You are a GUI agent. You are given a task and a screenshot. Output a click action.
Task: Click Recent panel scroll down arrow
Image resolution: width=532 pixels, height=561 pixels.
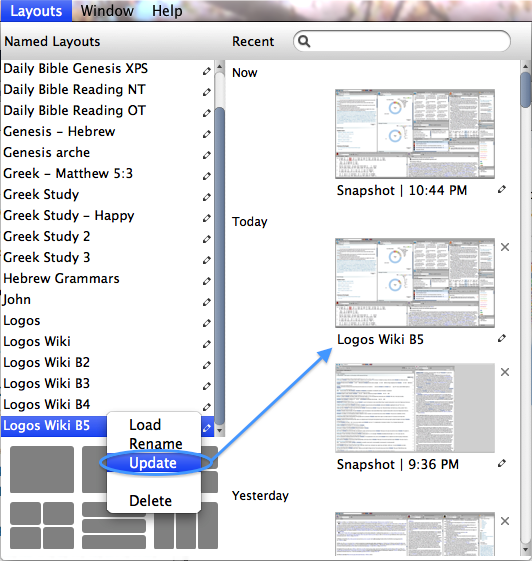(525, 550)
